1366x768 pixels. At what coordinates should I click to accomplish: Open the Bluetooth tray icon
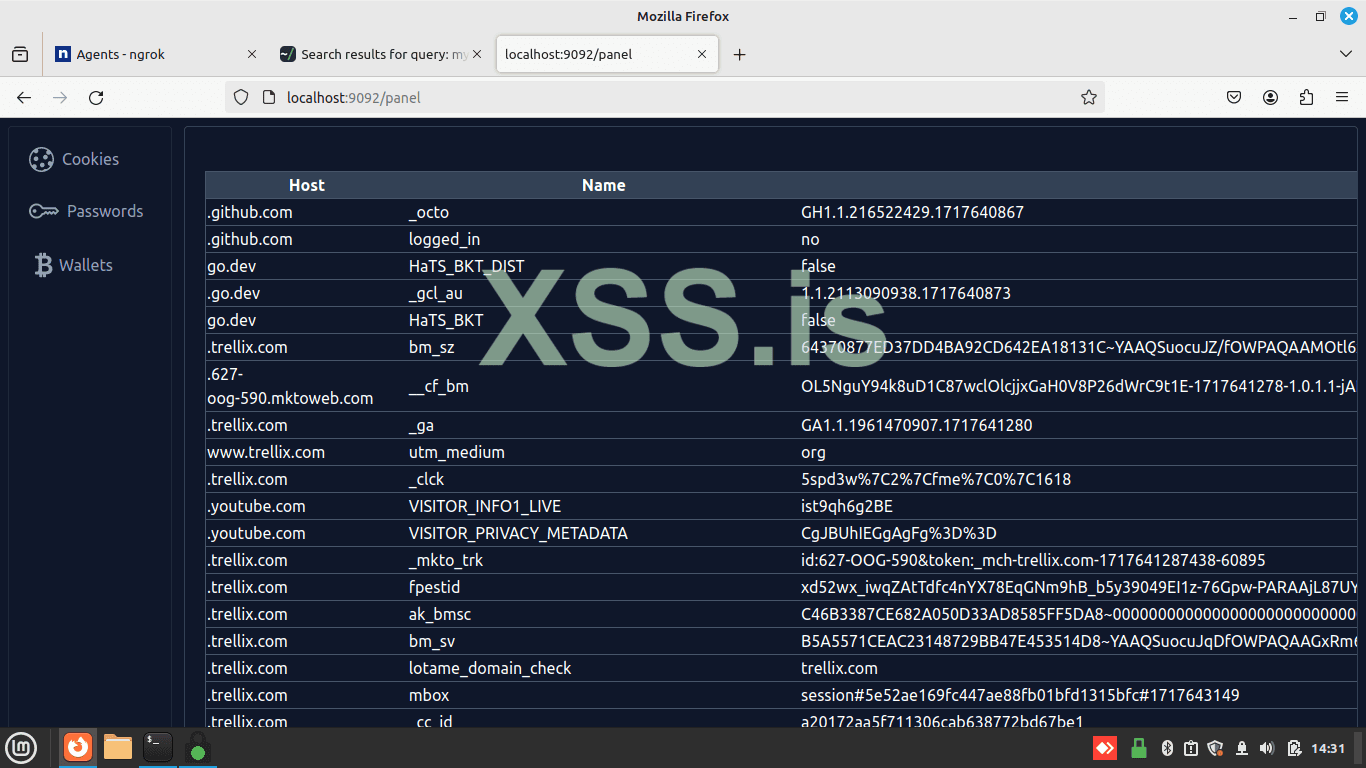click(x=1166, y=748)
